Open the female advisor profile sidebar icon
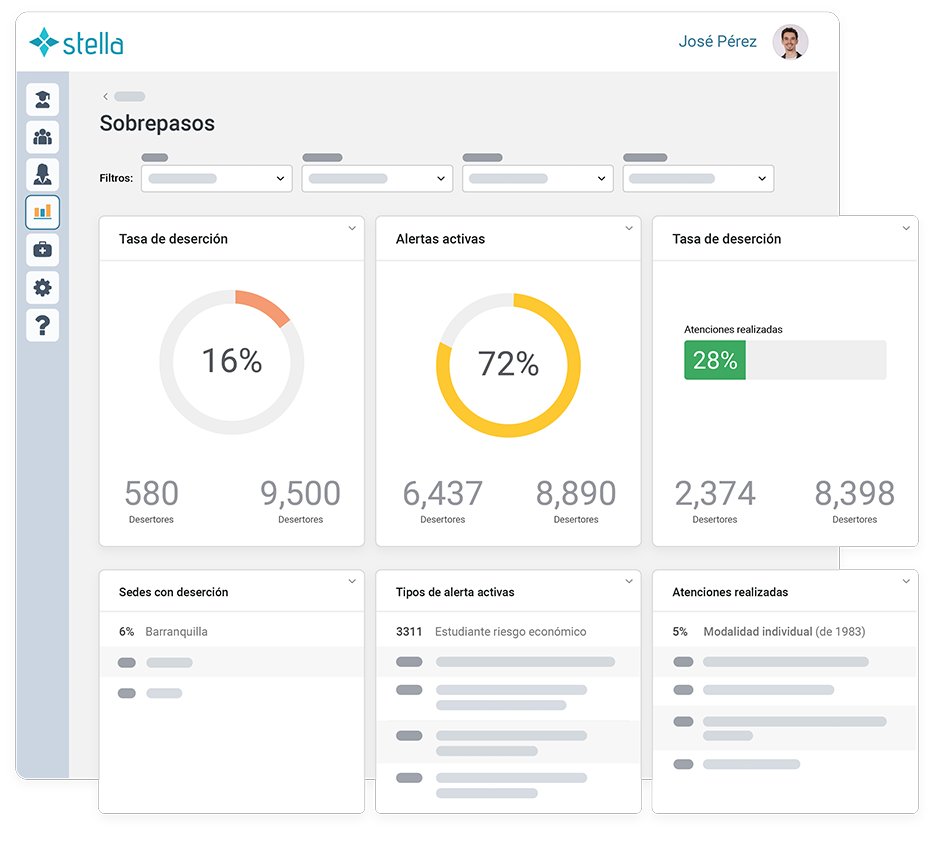This screenshot has height=850, width=934. (x=42, y=175)
